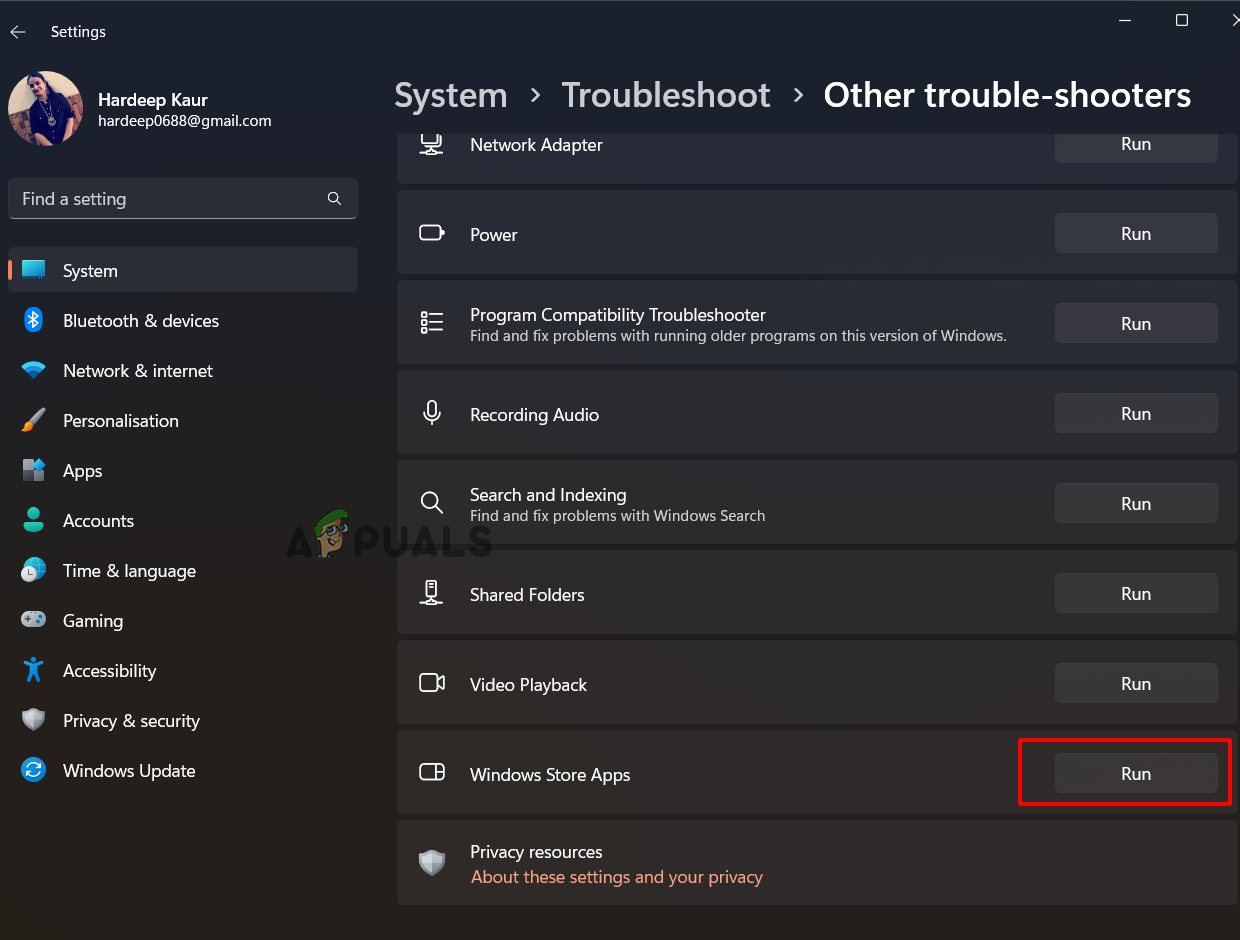Run the Windows Store Apps troubleshooter
Image resolution: width=1240 pixels, height=940 pixels.
click(x=1135, y=774)
